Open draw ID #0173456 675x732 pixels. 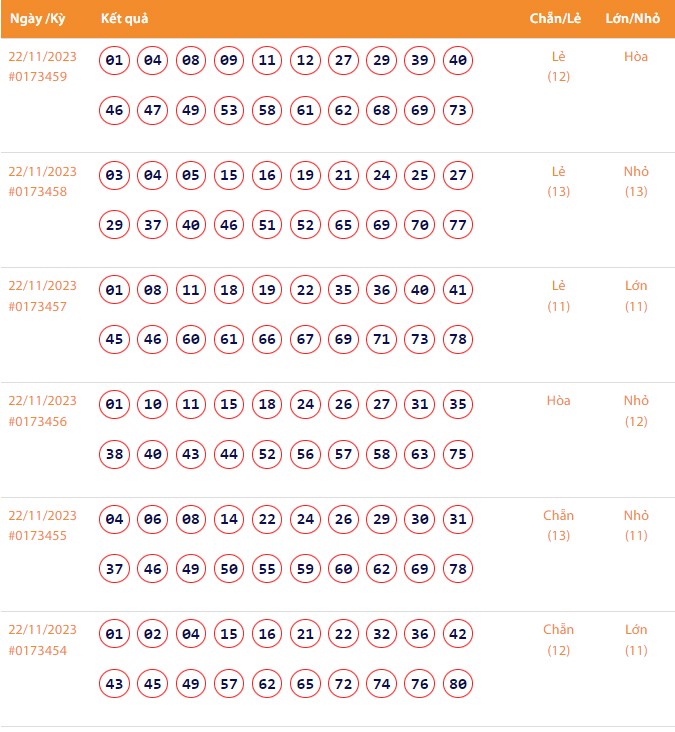point(38,421)
